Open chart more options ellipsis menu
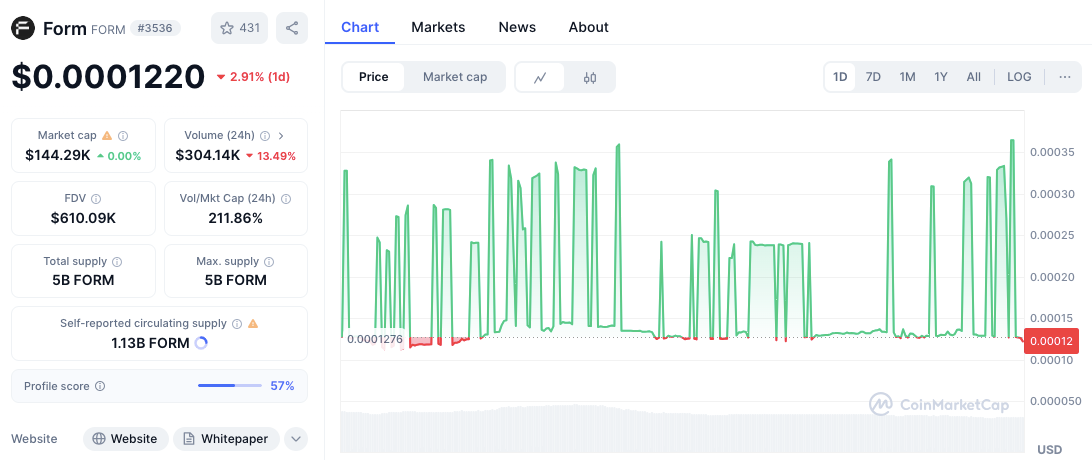 pos(1064,77)
